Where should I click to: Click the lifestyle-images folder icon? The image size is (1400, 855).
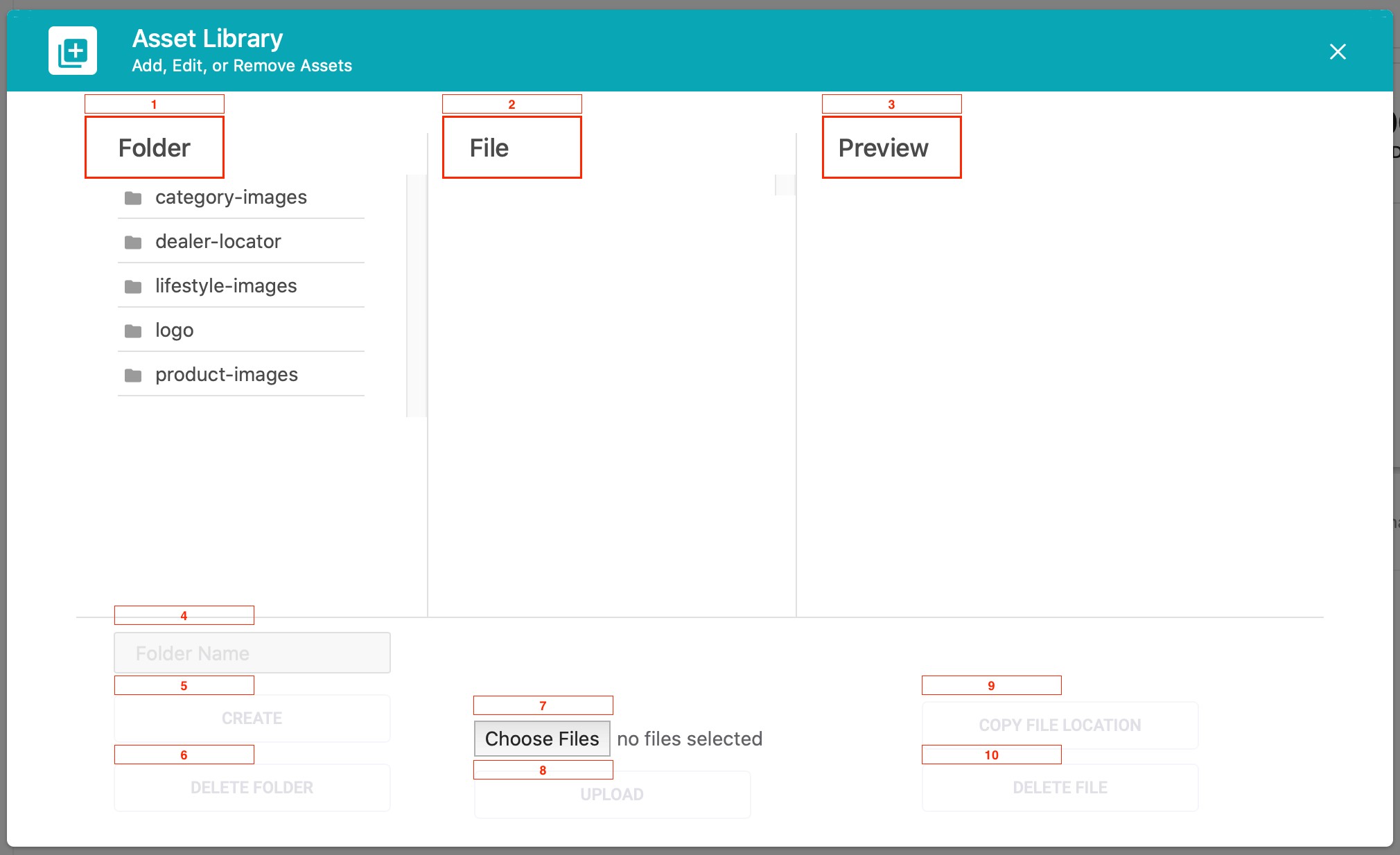point(133,287)
